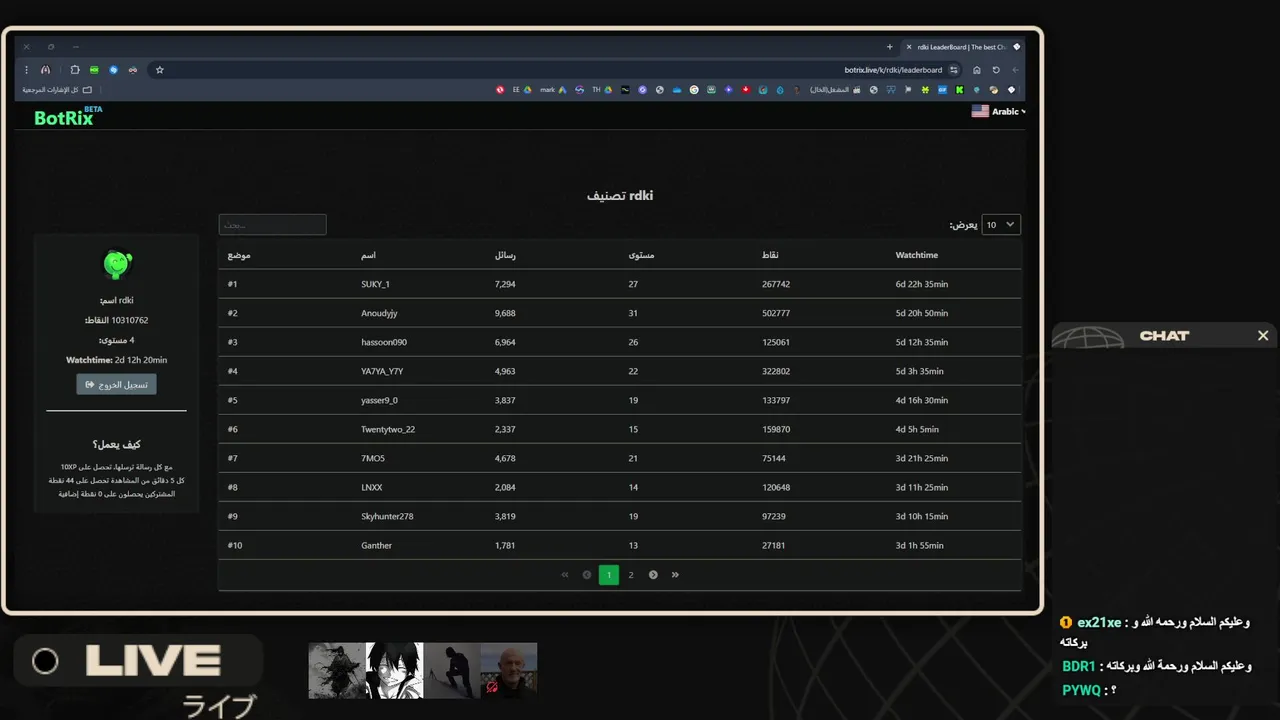Go to pagination page 2
The width and height of the screenshot is (1280, 720).
tap(631, 575)
